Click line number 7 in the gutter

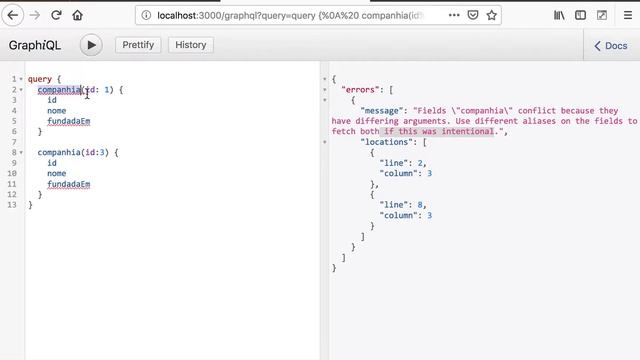point(14,142)
